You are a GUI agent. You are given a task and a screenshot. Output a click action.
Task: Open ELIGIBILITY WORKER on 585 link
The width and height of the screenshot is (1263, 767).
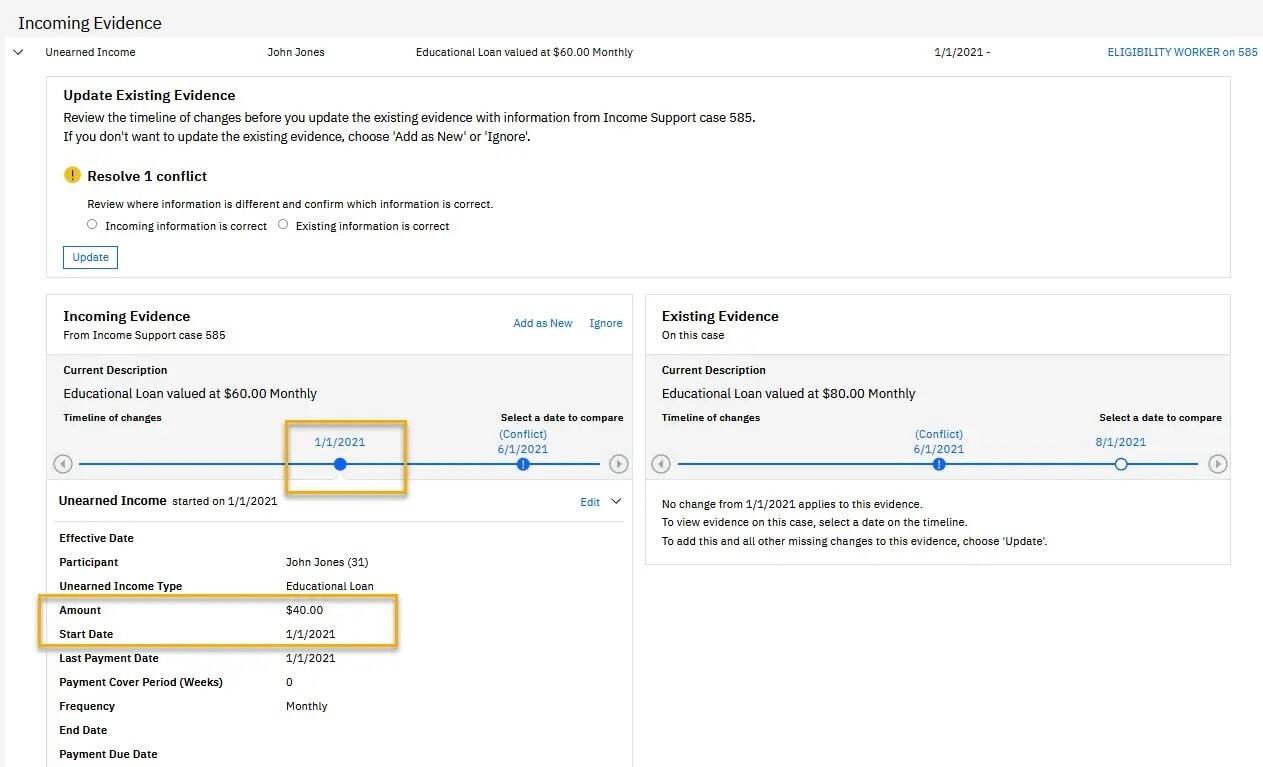[1182, 52]
